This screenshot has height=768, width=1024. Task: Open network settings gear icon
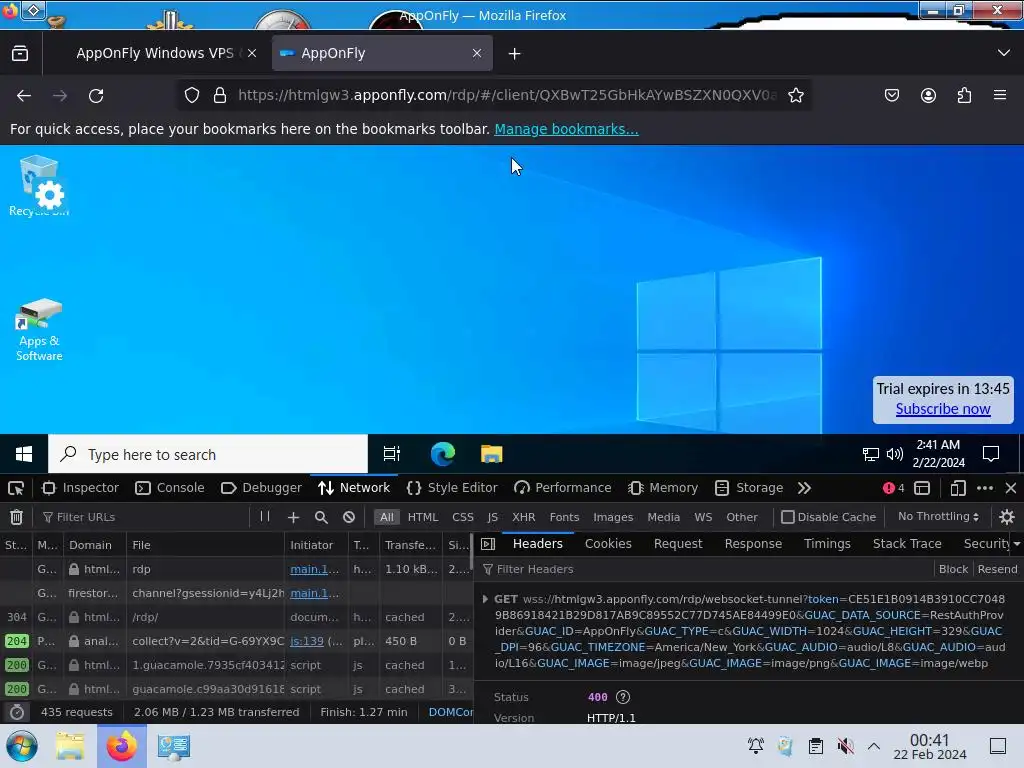[1006, 517]
